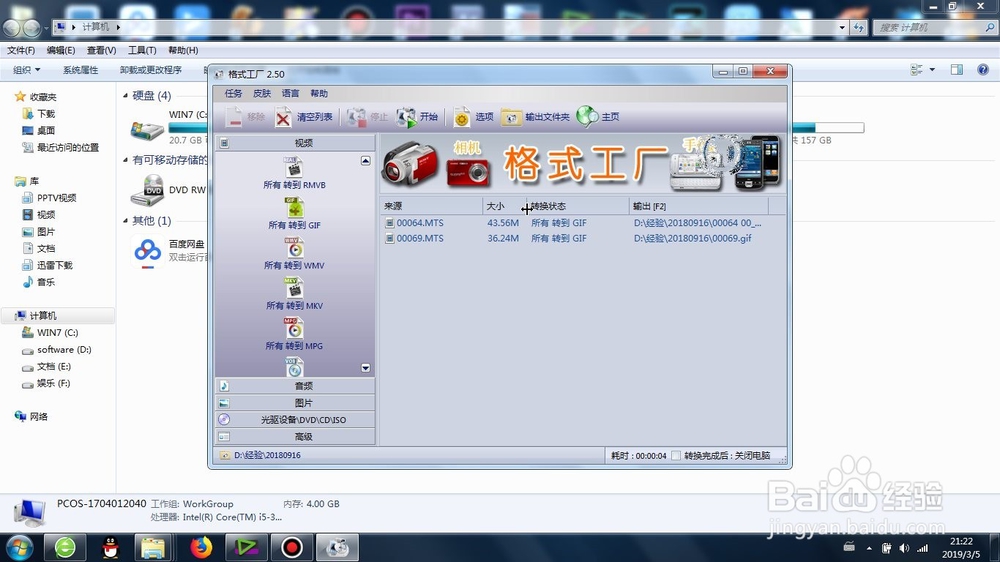Viewport: 1000px width, 562px height.
Task: Click the taskbar clock showing 21:22
Action: click(x=961, y=541)
